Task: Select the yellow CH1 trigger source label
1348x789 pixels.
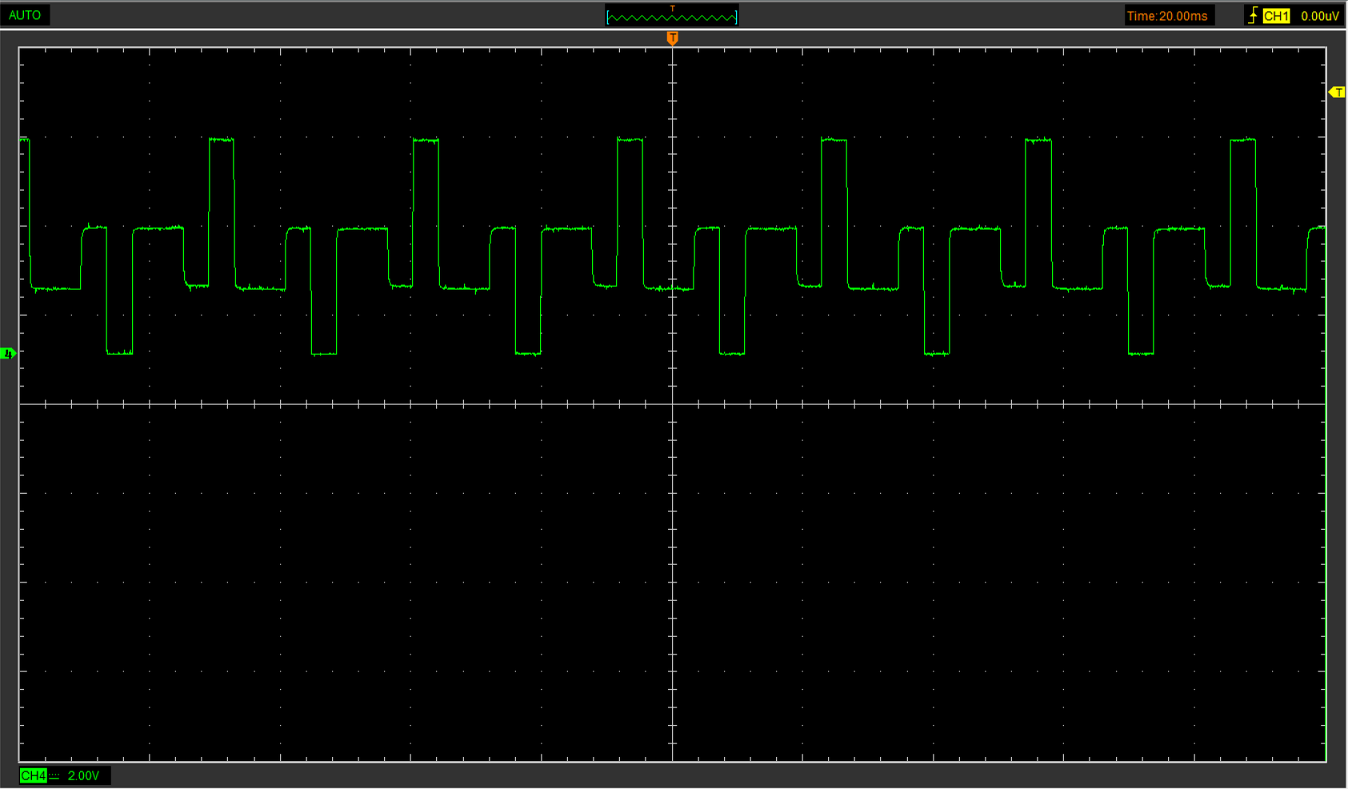Action: point(1276,16)
